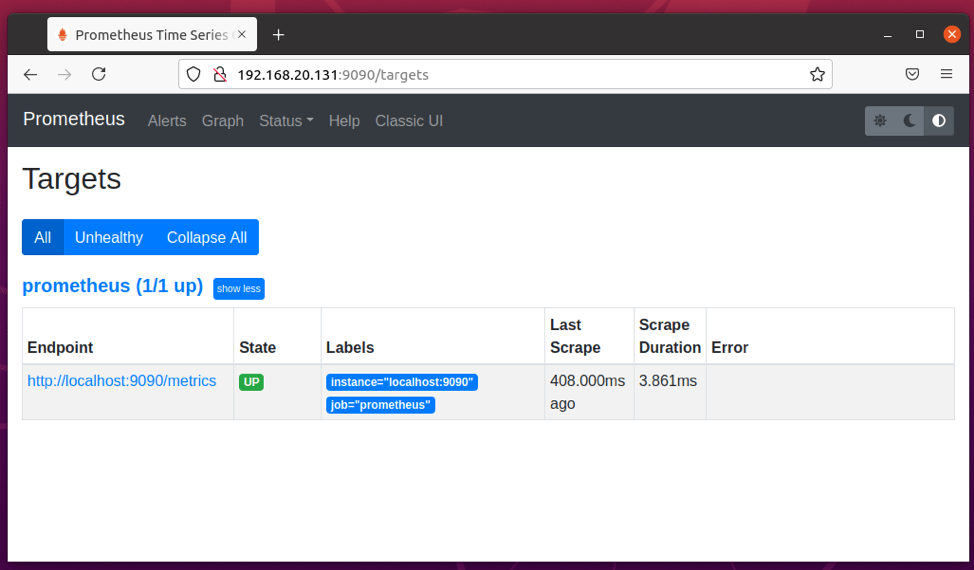Filter by Unhealthy targets
Image resolution: width=974 pixels, height=570 pixels.
click(x=109, y=237)
